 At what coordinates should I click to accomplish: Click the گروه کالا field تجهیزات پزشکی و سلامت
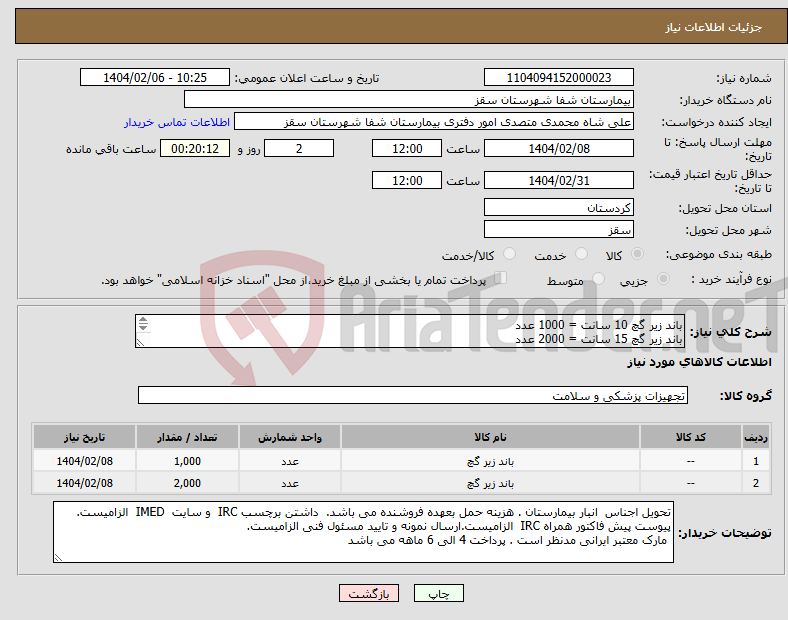[413, 395]
